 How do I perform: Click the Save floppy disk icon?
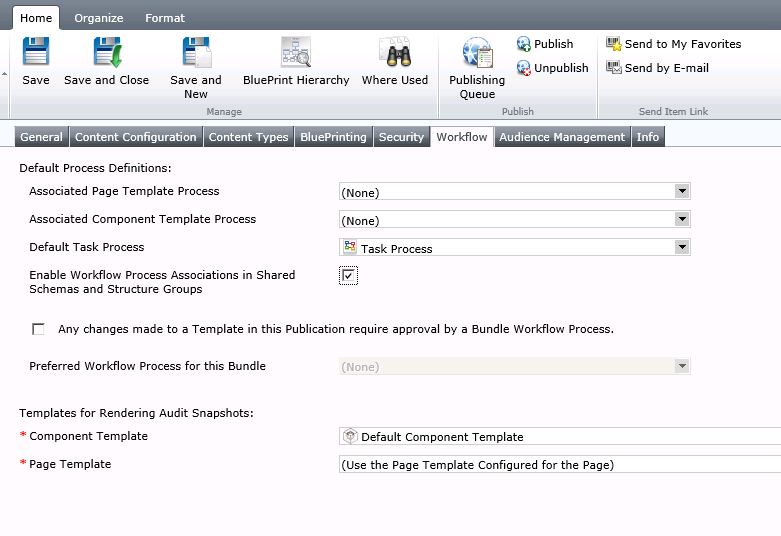36,53
